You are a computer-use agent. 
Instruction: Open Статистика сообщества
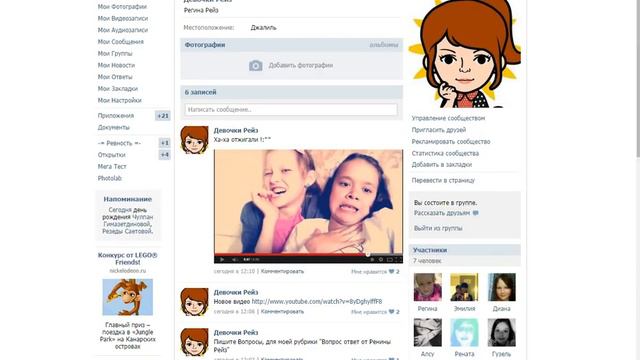click(445, 153)
